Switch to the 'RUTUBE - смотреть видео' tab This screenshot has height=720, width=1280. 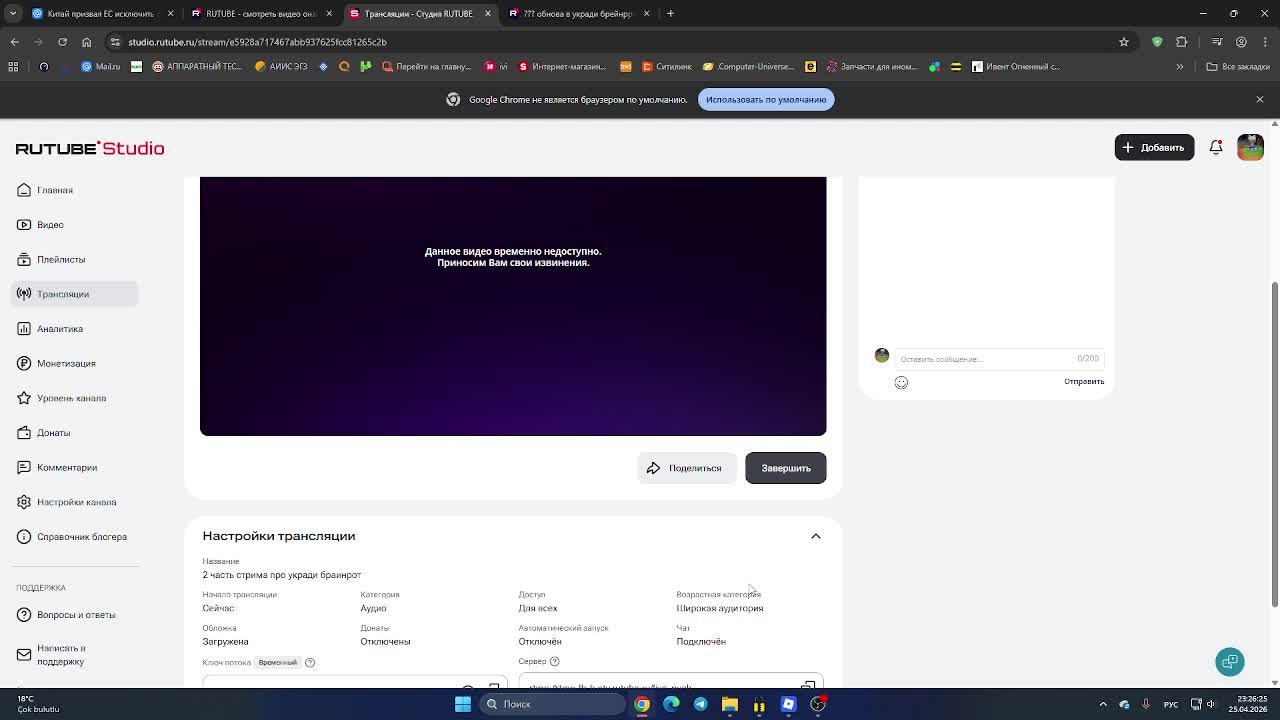click(260, 13)
